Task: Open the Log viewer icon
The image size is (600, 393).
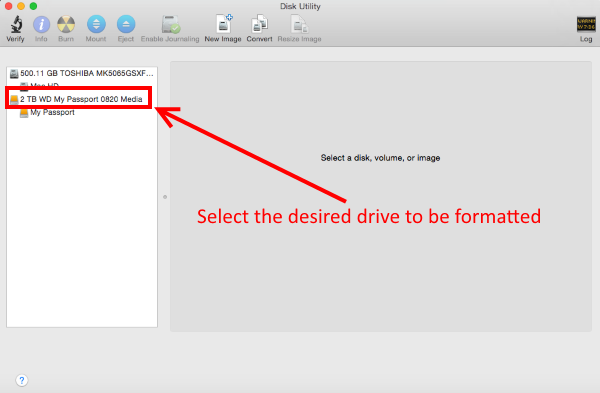Action: pos(586,24)
